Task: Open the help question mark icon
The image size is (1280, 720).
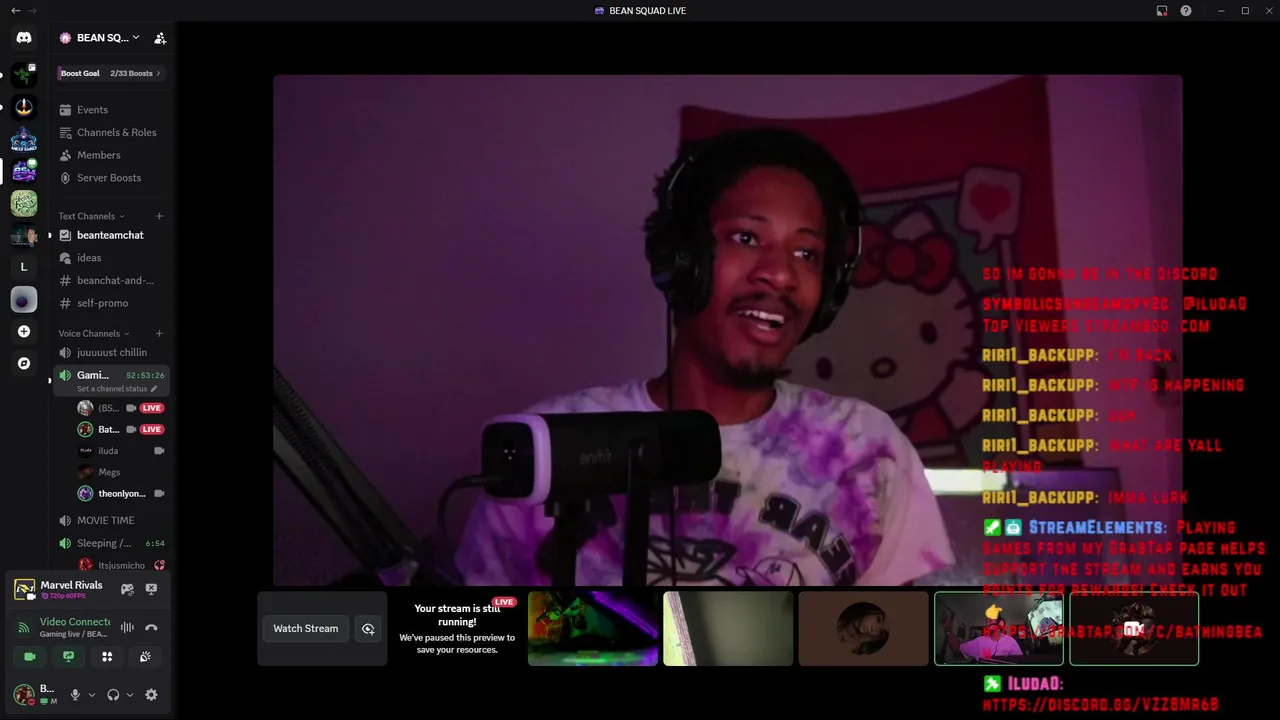Action: pos(1186,10)
